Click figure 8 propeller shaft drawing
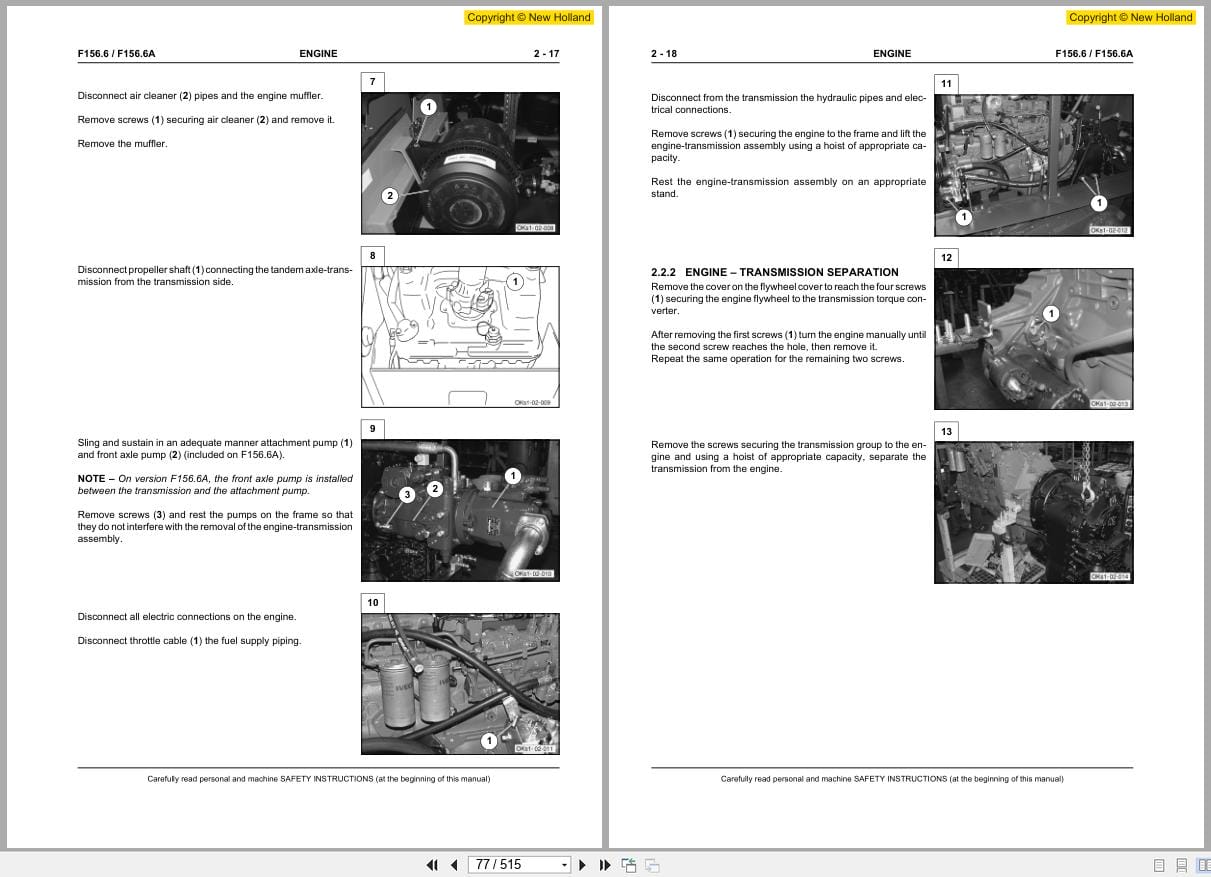This screenshot has width=1211, height=877. [x=460, y=337]
